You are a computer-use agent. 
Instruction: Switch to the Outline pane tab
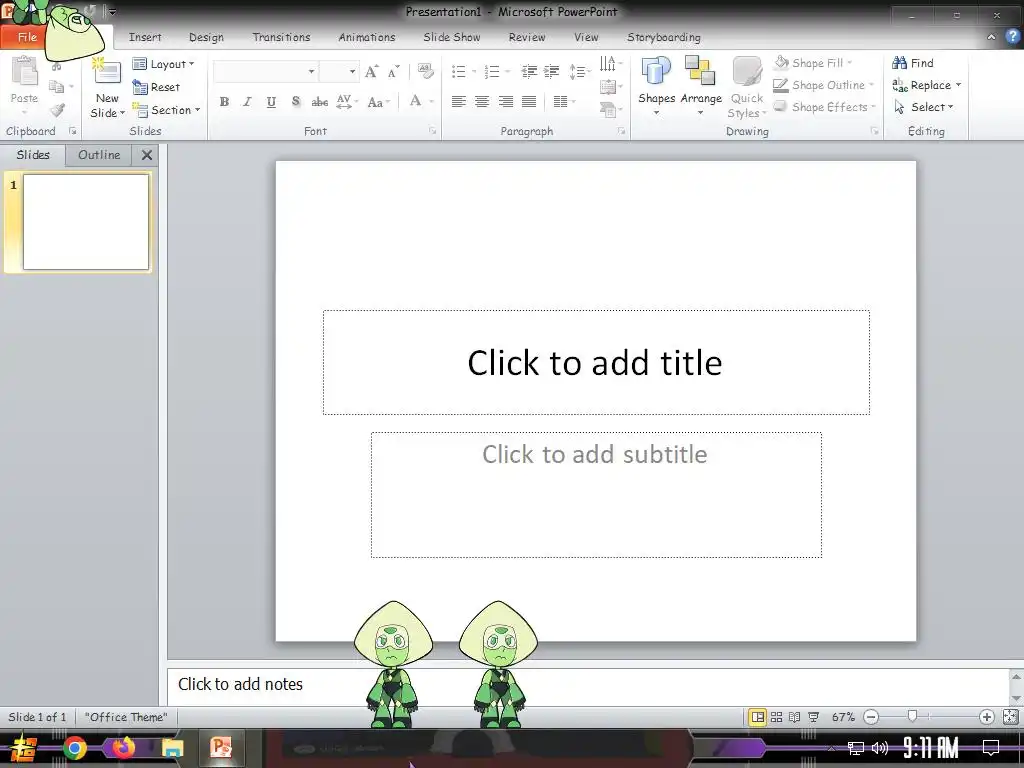[99, 155]
